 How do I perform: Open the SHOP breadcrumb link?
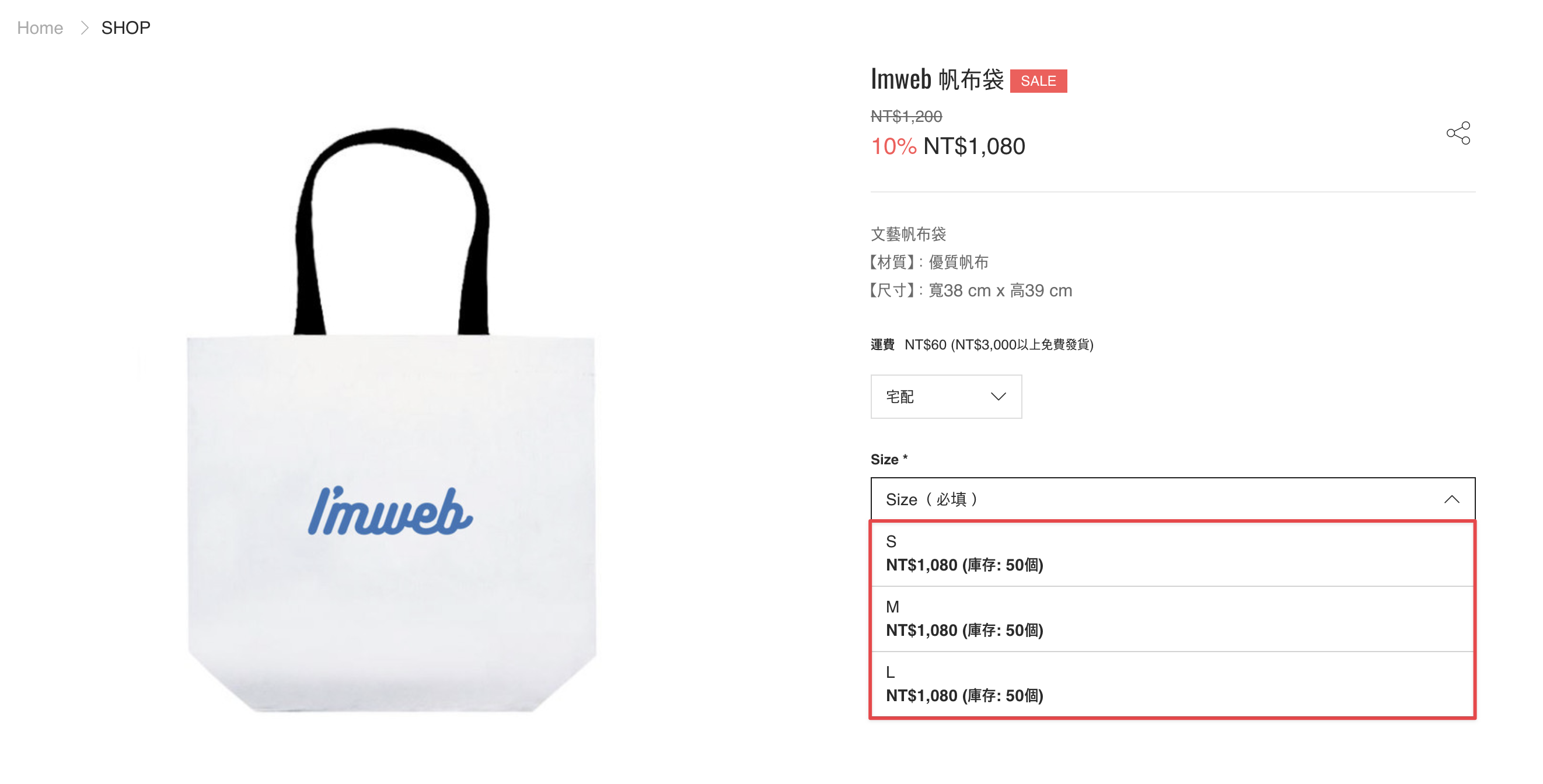click(x=126, y=27)
